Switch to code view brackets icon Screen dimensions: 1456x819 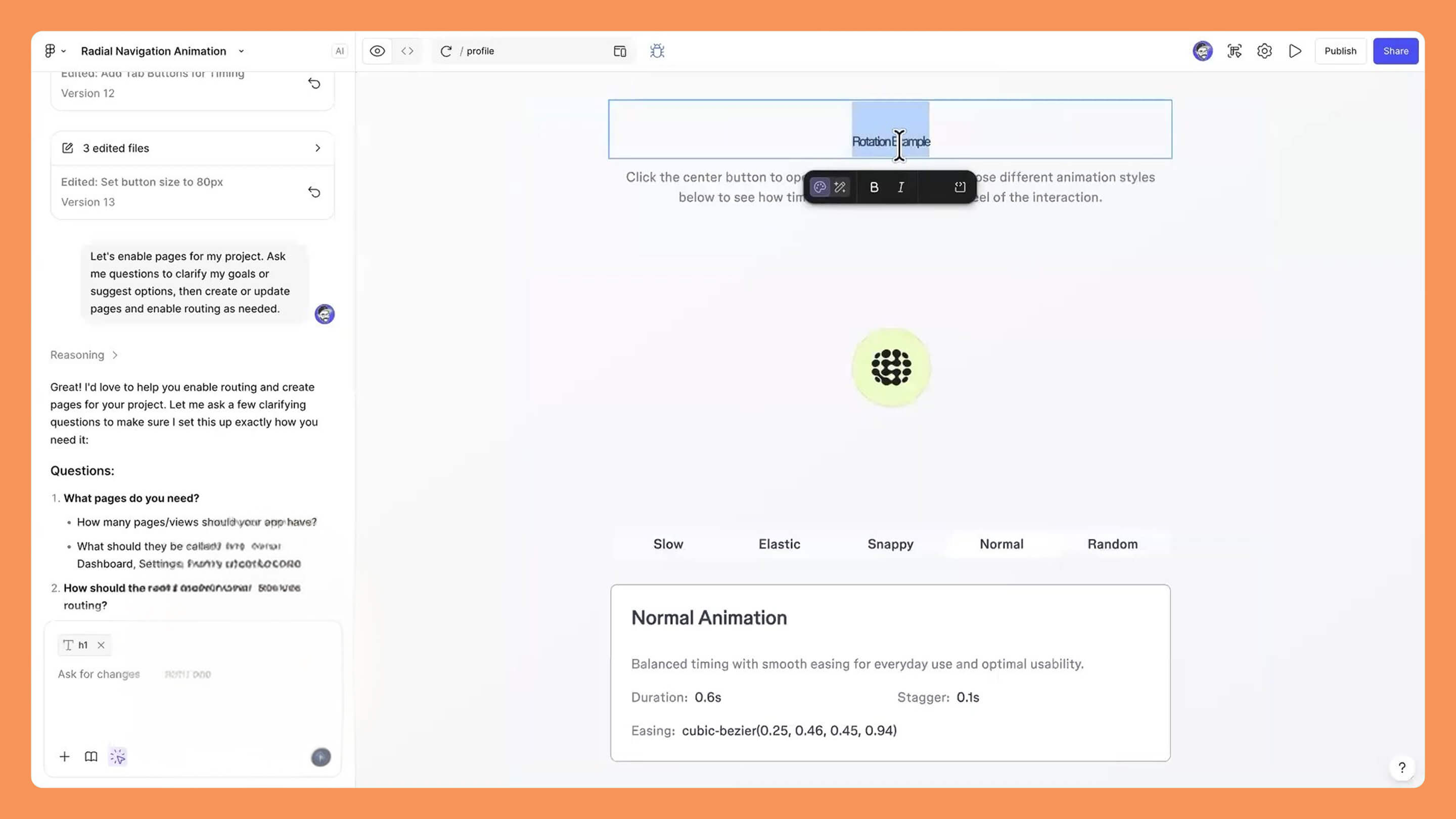coord(407,51)
